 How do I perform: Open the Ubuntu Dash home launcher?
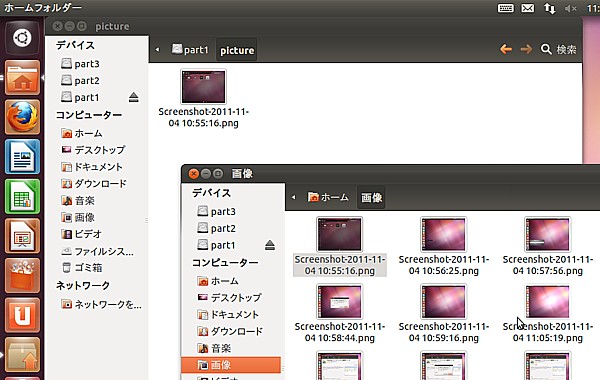(x=22, y=38)
